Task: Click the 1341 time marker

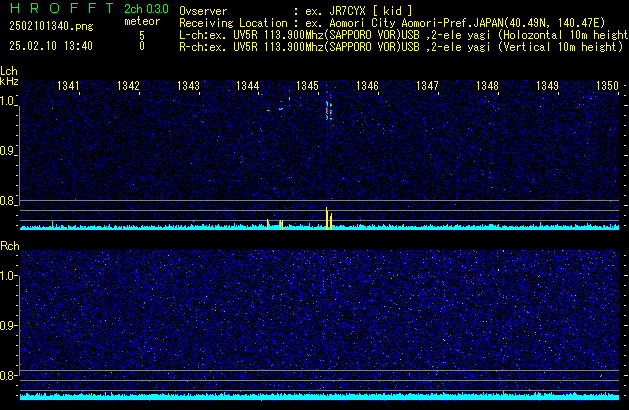Action: (68, 86)
